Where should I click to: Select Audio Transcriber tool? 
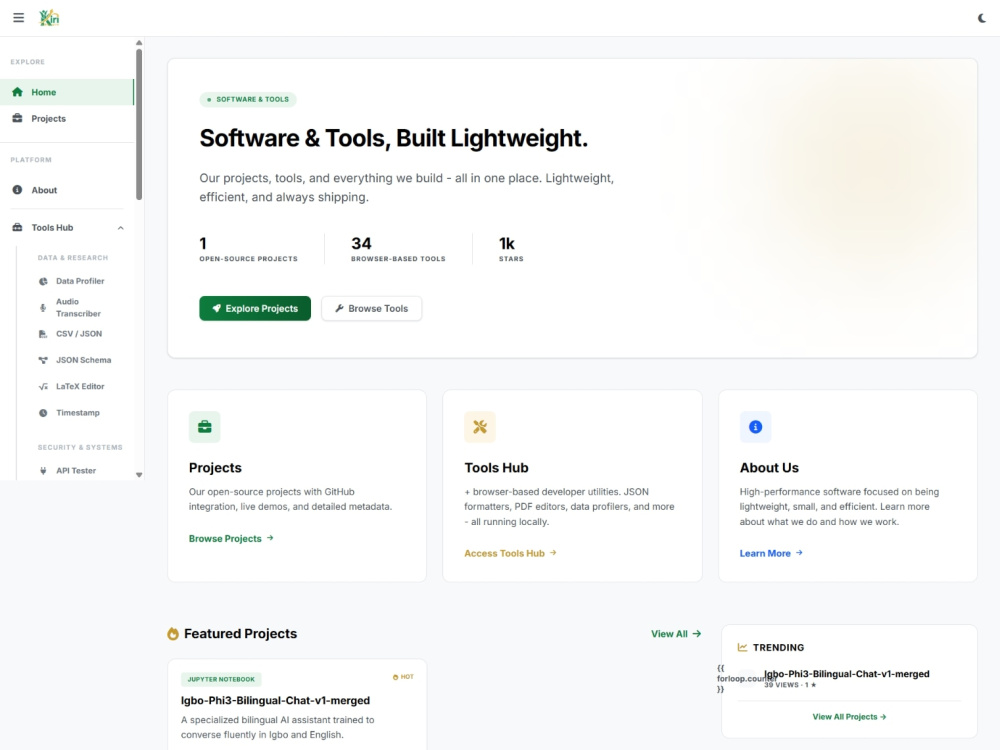click(78, 307)
